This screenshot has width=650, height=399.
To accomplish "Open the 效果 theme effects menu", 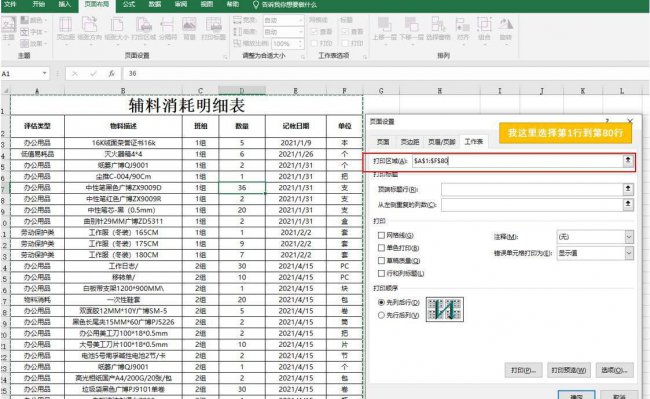I will click(x=34, y=43).
